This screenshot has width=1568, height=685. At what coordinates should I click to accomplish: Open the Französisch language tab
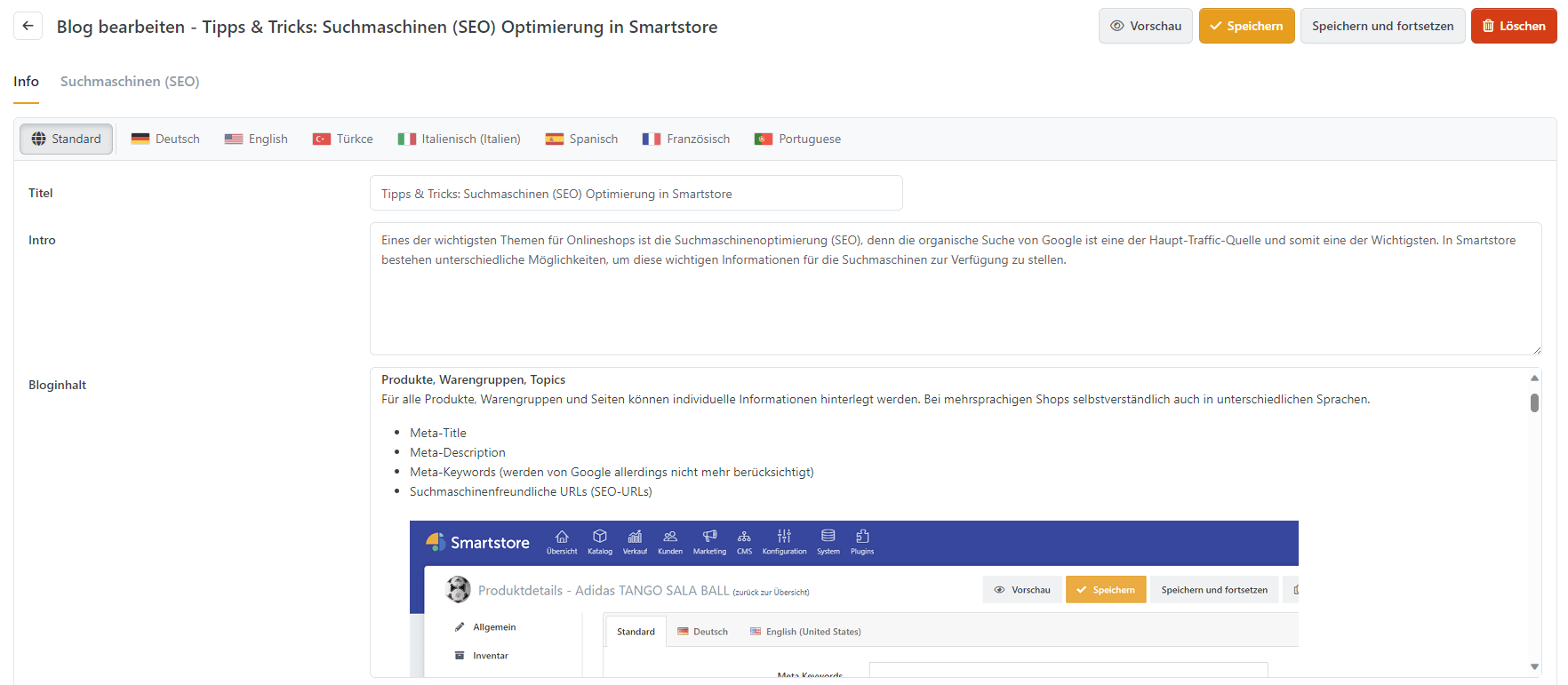click(686, 139)
